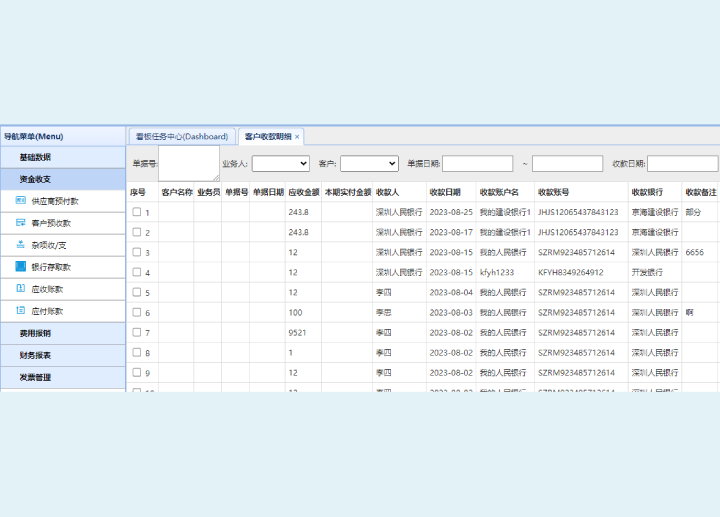Switch to the 看板任务中心(Dashboard) tab
The image size is (720, 517).
182,137
